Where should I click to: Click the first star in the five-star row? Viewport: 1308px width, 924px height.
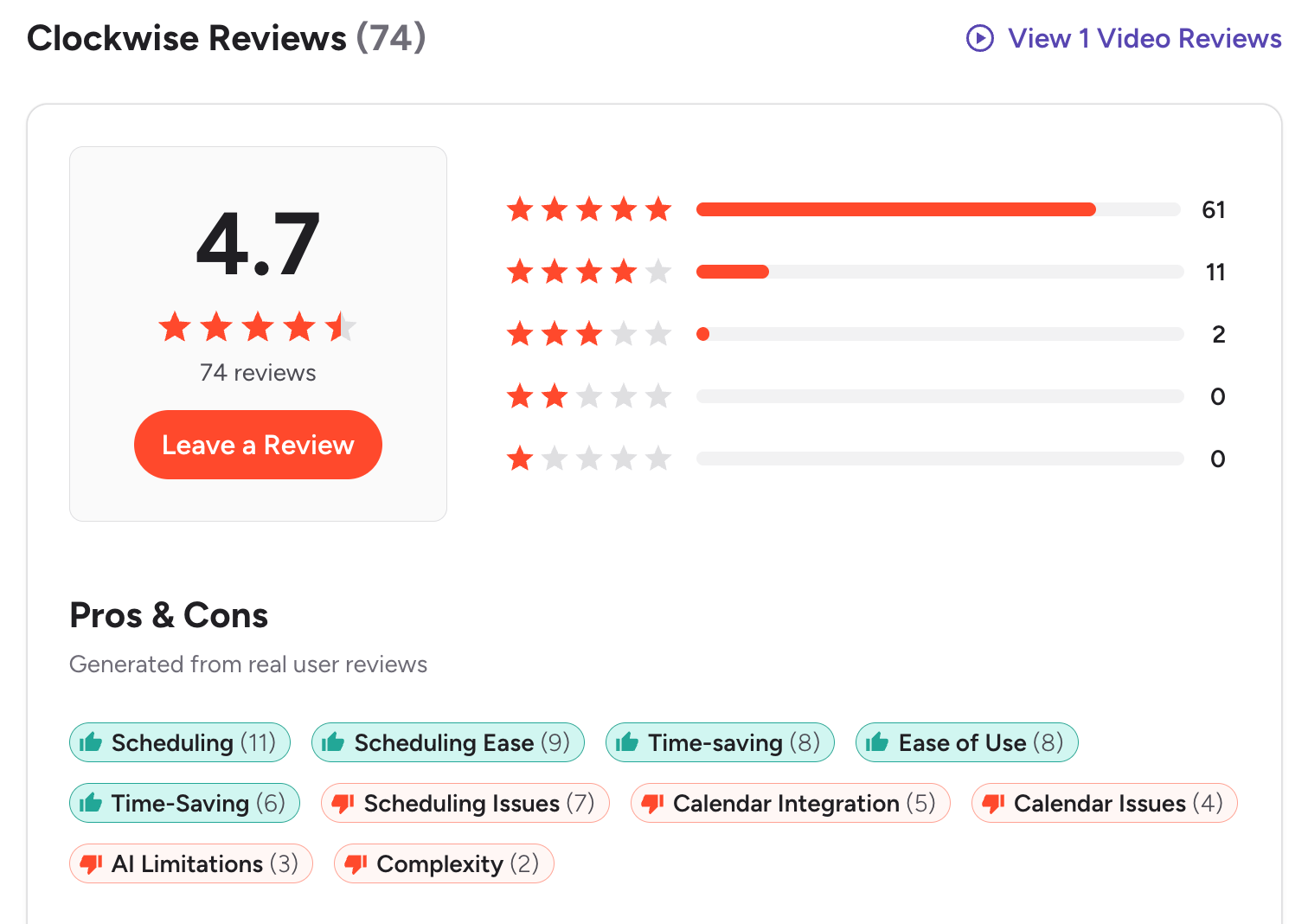click(x=520, y=209)
